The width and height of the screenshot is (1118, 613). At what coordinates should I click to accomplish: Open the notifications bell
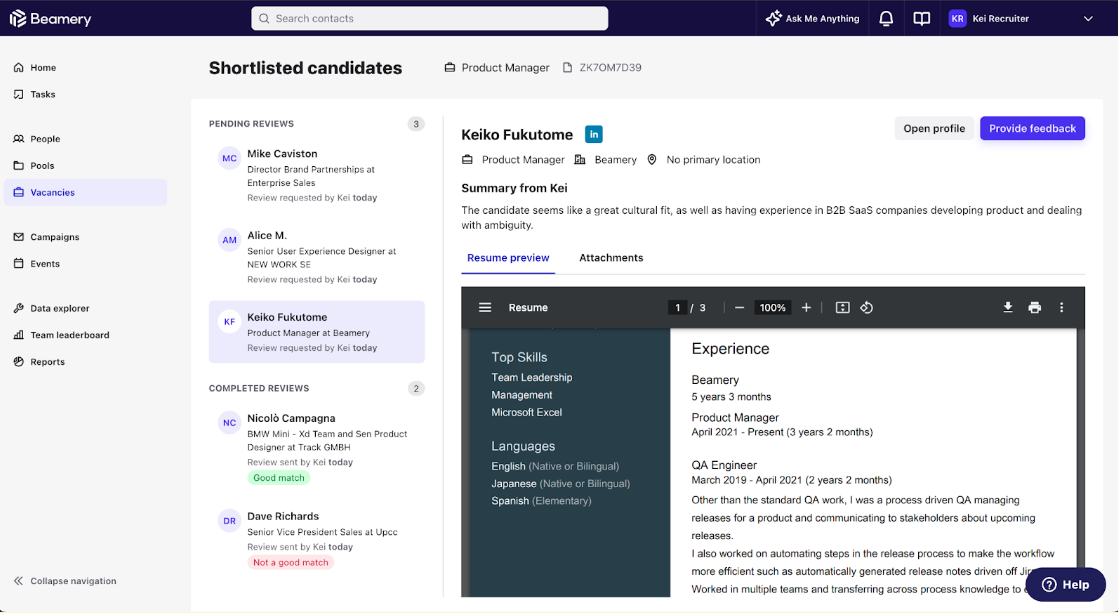coord(886,19)
